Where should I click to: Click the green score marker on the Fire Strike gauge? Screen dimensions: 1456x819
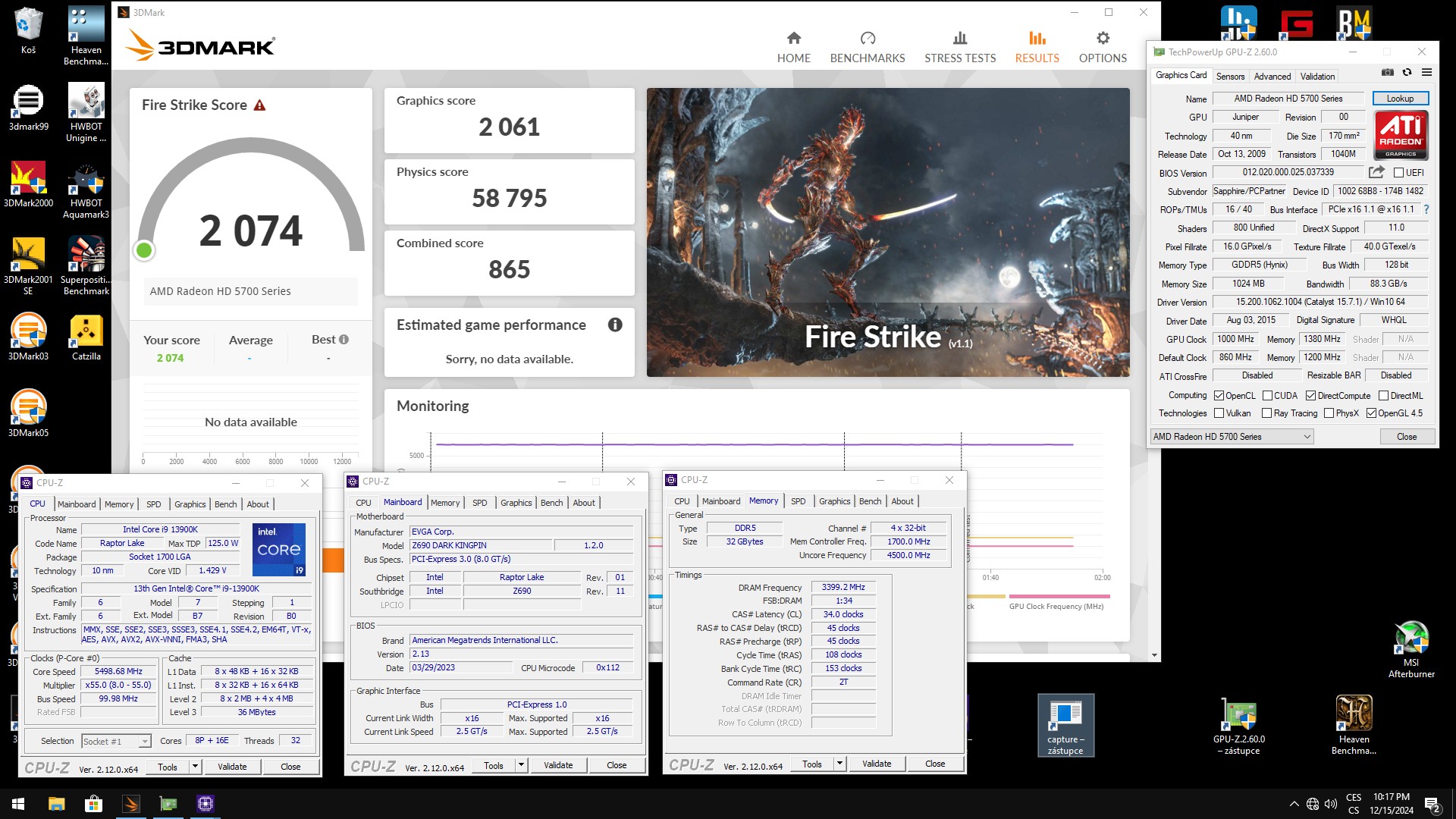click(x=143, y=250)
